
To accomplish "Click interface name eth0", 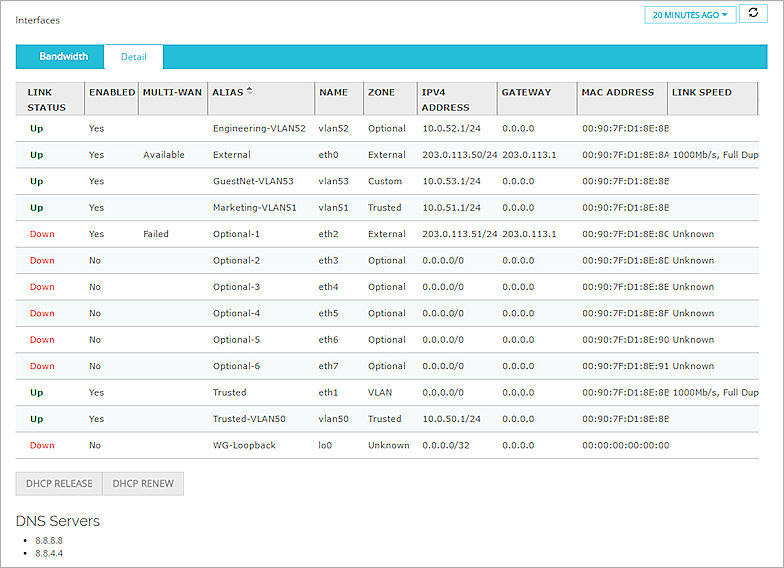I will (x=328, y=155).
